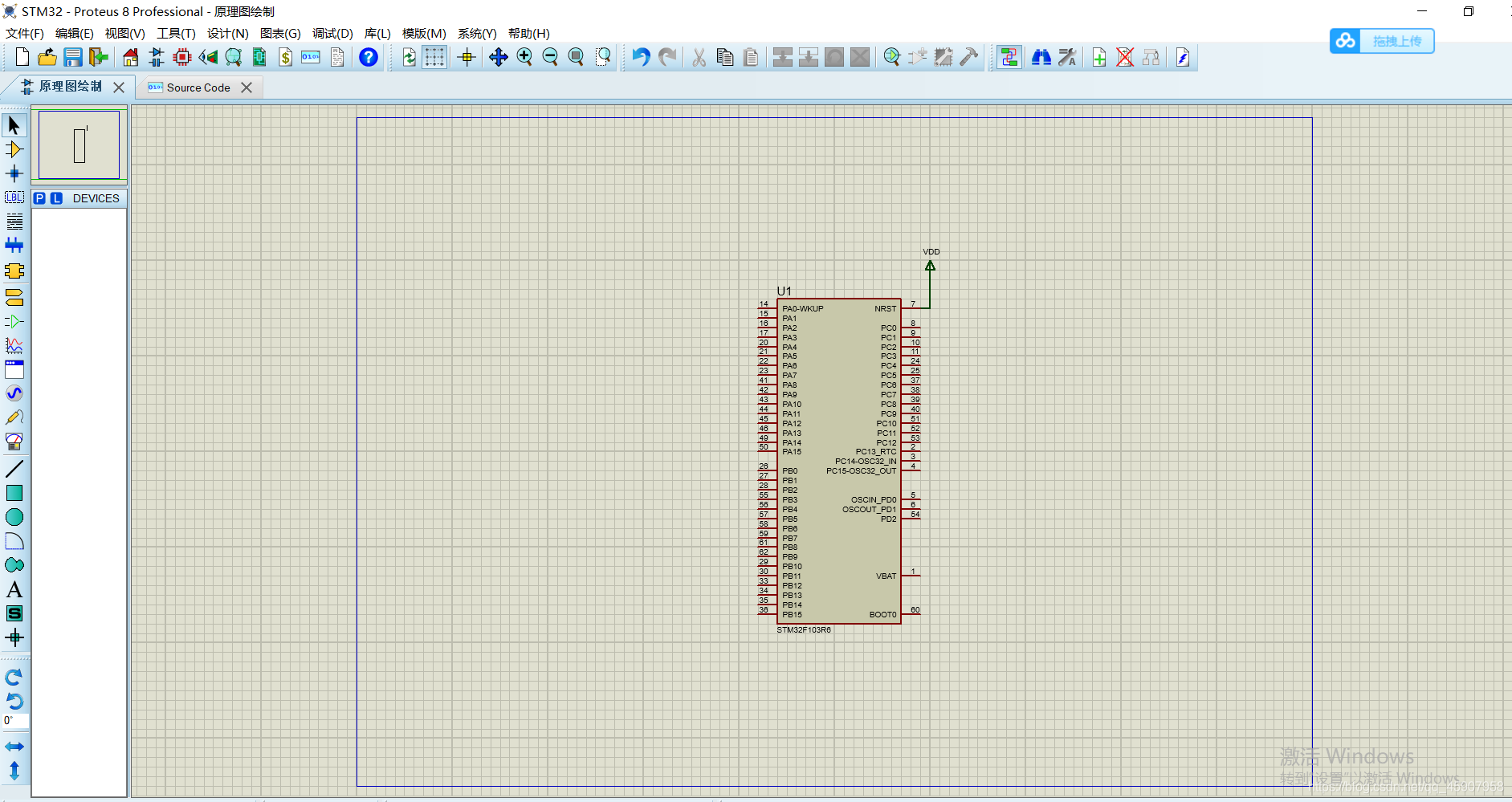Click the overview preview thumbnail
Image resolution: width=1512 pixels, height=802 pixels.
pyautogui.click(x=79, y=145)
